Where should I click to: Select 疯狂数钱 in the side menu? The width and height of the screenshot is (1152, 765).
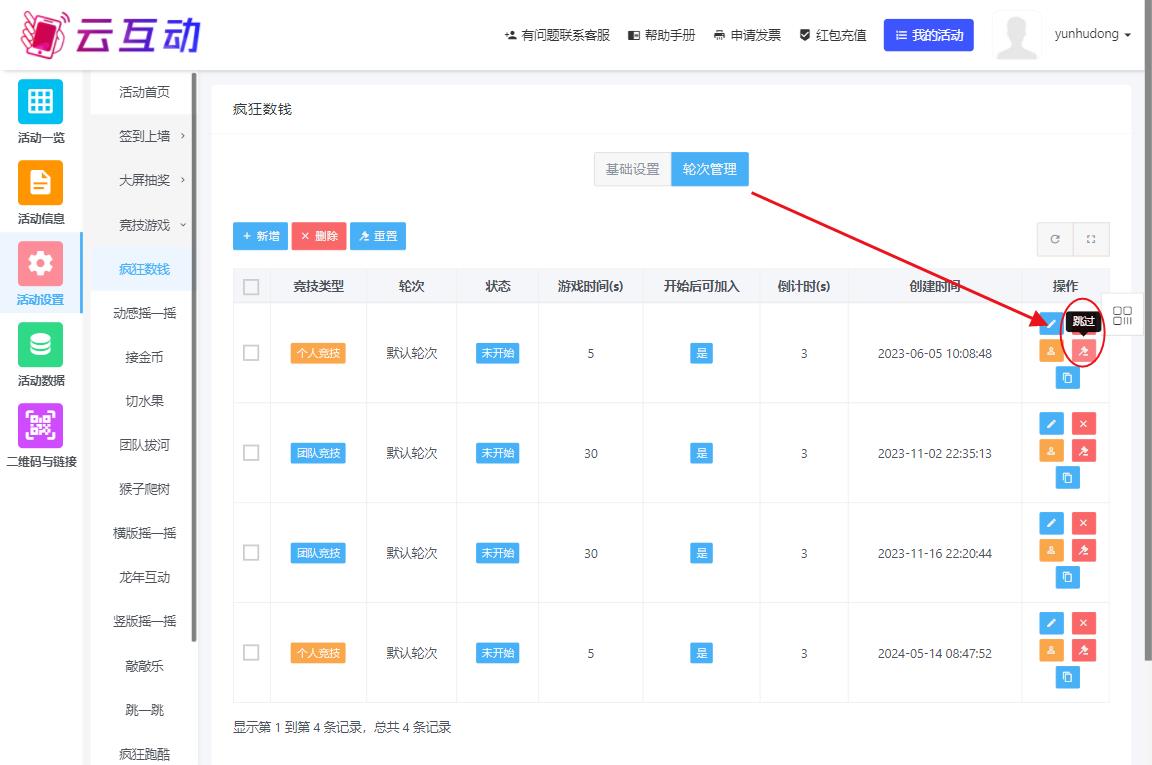[x=144, y=269]
